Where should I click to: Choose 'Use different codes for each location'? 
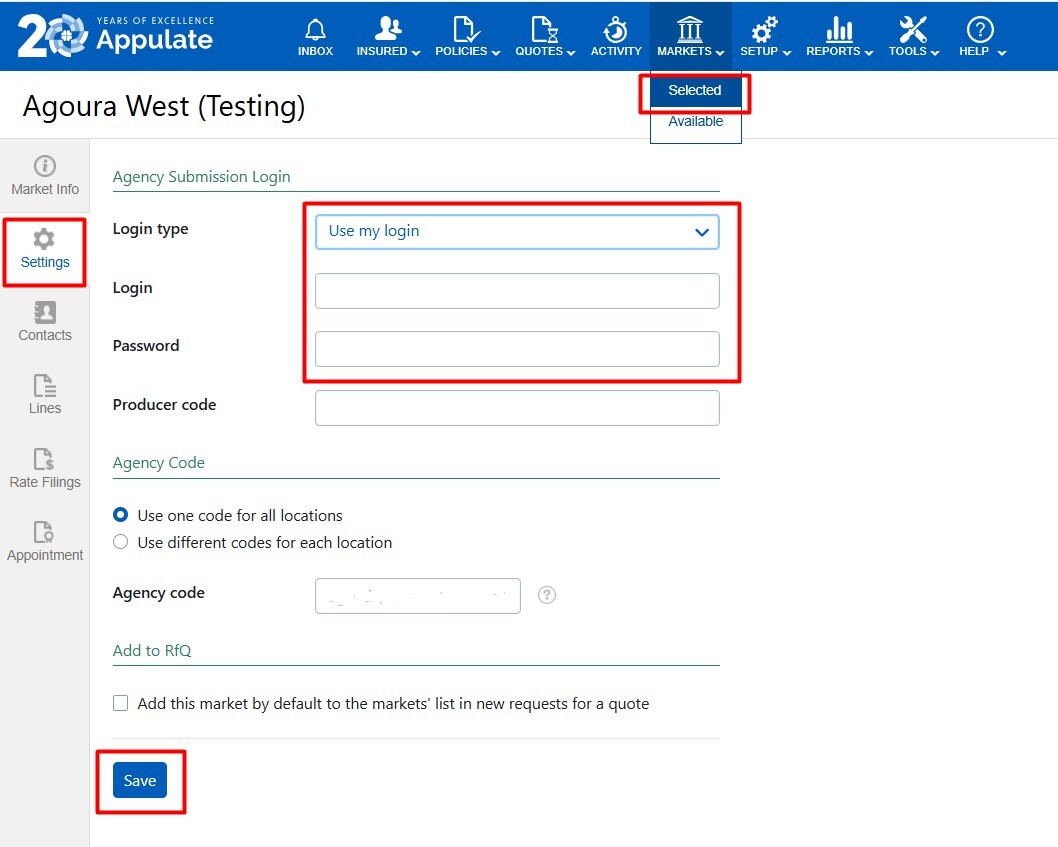point(121,543)
